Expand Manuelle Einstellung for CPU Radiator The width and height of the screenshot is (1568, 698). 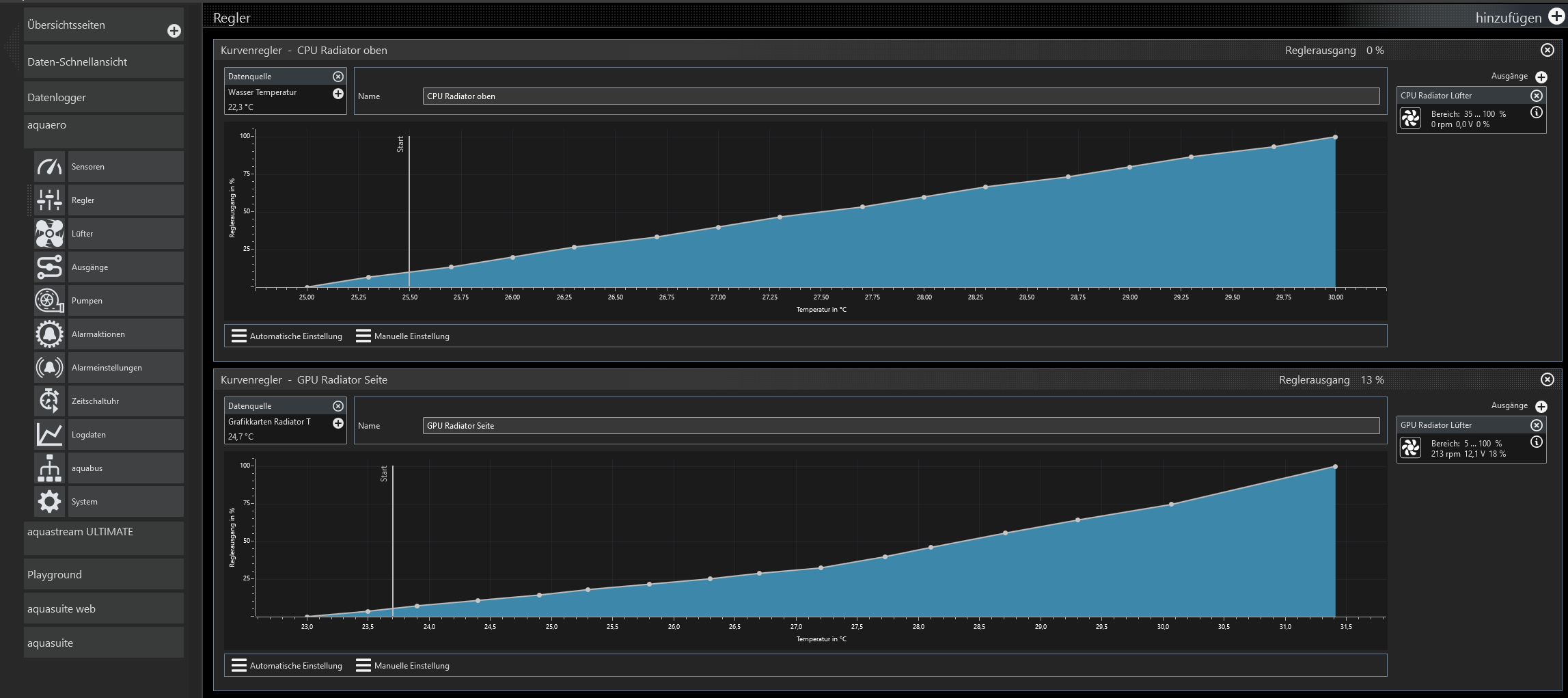pos(403,336)
